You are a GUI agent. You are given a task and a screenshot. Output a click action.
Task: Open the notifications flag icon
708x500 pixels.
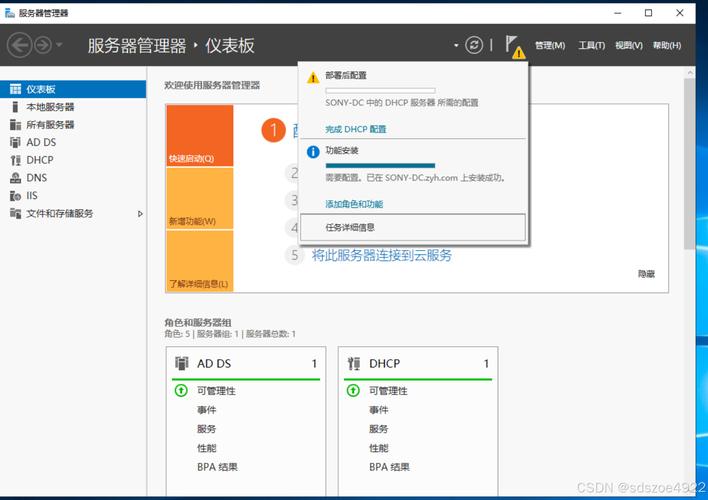click(514, 46)
